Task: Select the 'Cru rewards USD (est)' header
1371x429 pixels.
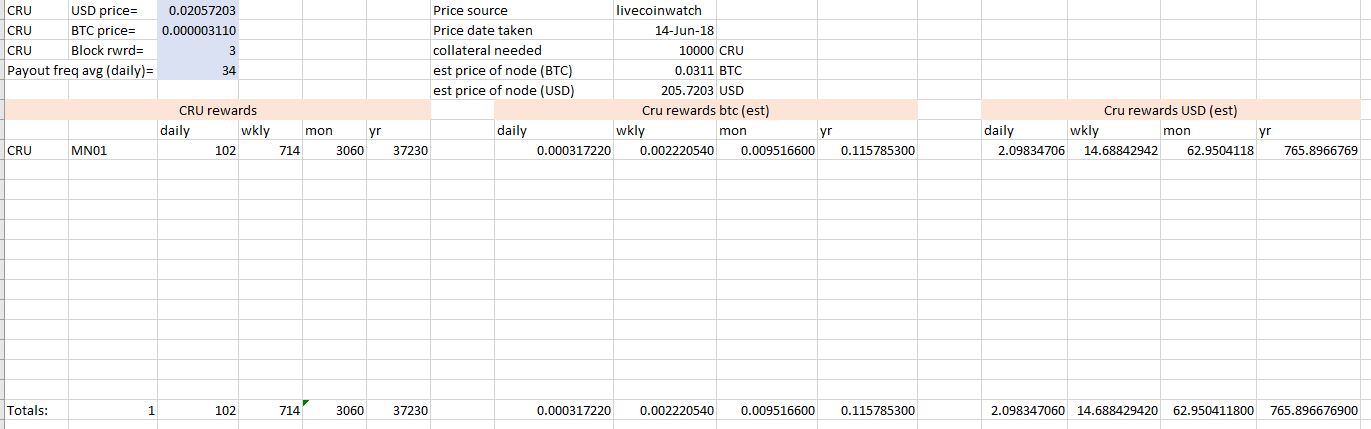Action: pos(1170,110)
